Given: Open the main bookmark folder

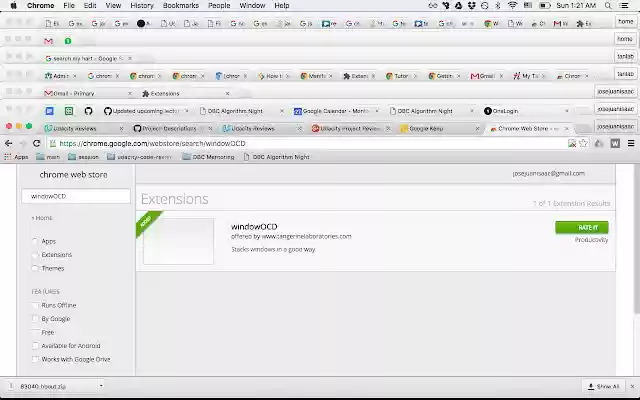Looking at the screenshot, I should (x=48, y=157).
